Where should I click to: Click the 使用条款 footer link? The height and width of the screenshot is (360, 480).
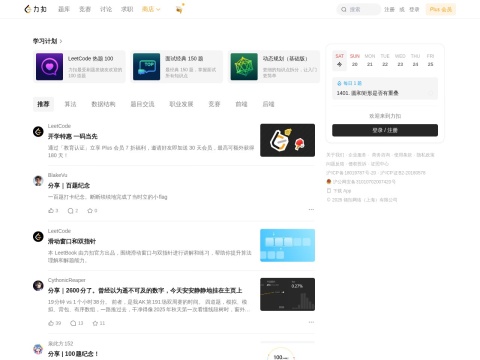pyautogui.click(x=403, y=155)
